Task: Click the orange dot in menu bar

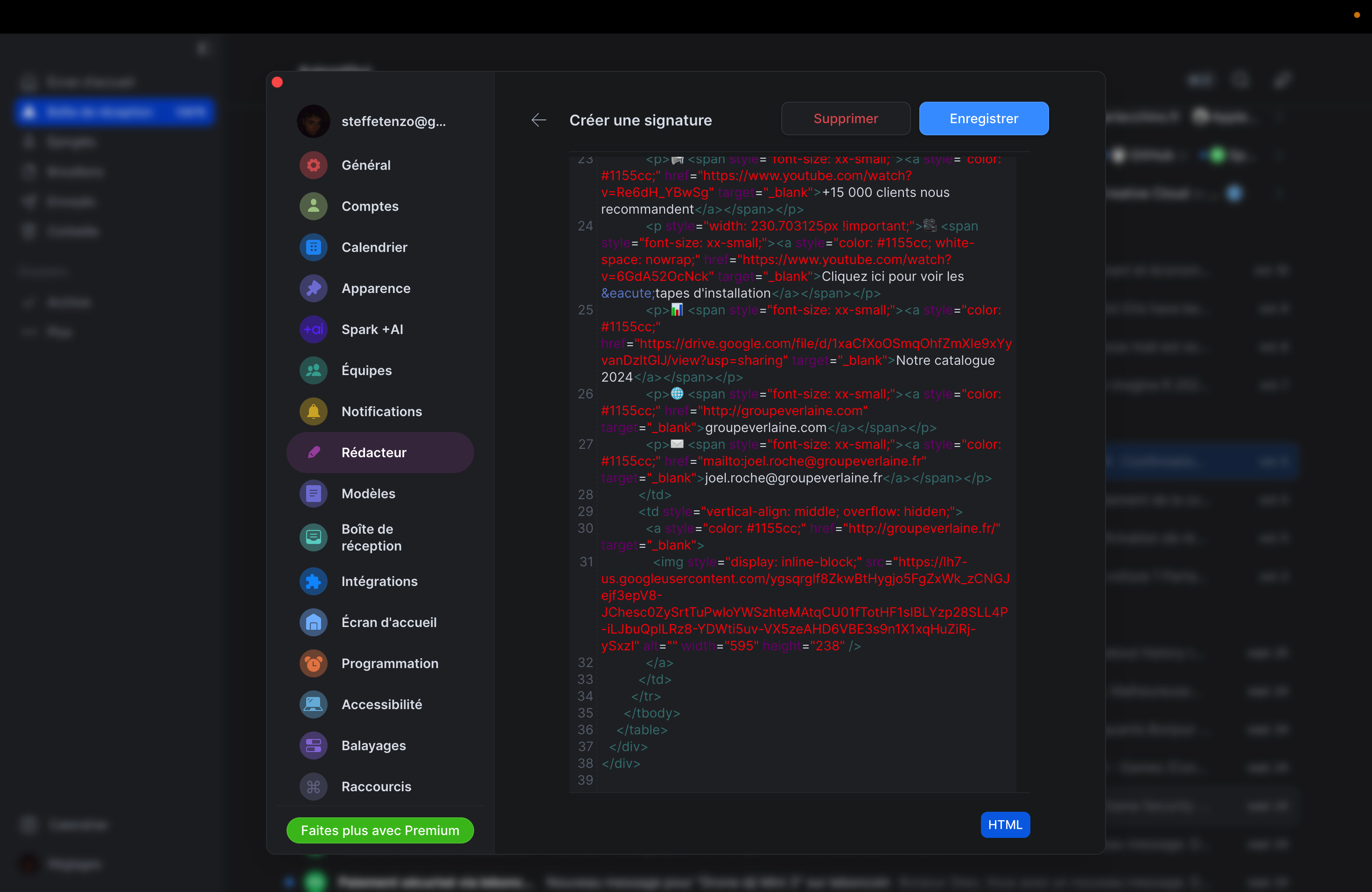Action: pyautogui.click(x=1357, y=15)
